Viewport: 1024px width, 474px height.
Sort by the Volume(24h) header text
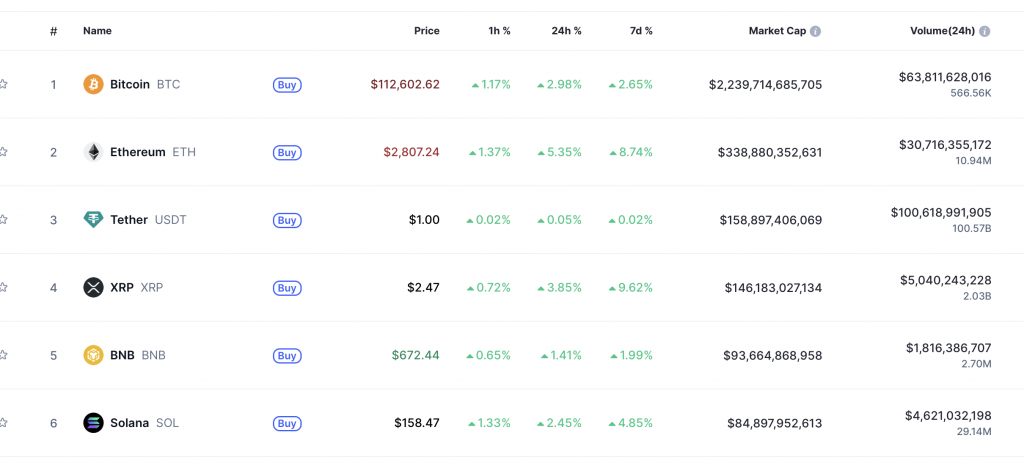[x=942, y=31]
